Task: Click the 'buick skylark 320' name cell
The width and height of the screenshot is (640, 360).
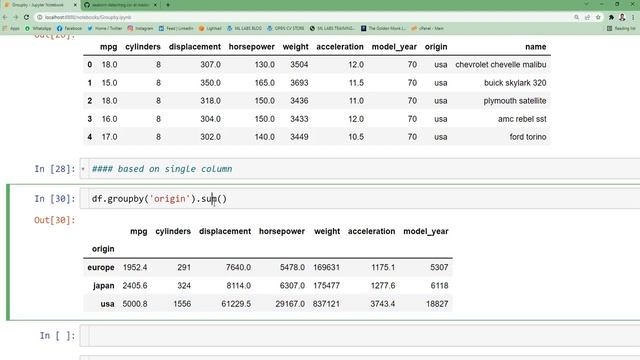Action: tap(515, 83)
